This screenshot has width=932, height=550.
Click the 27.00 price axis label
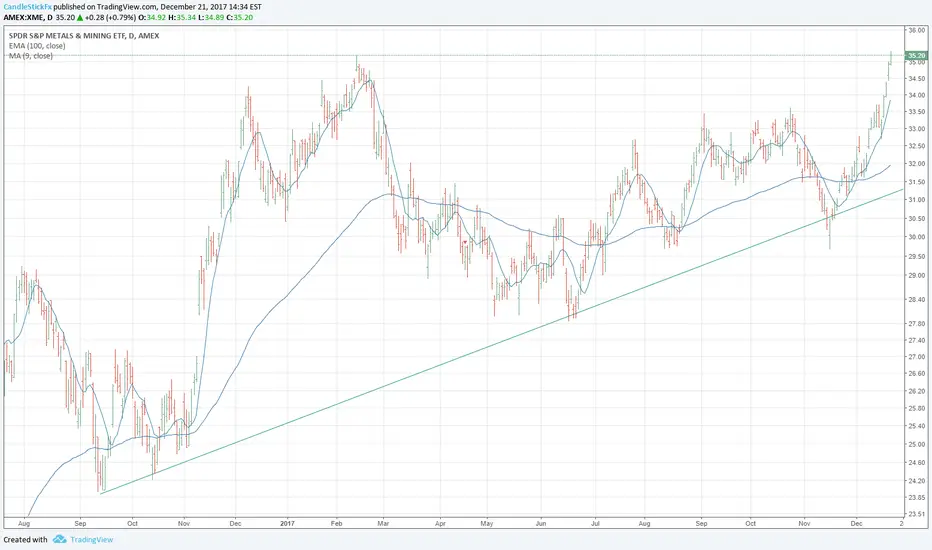[x=916, y=357]
